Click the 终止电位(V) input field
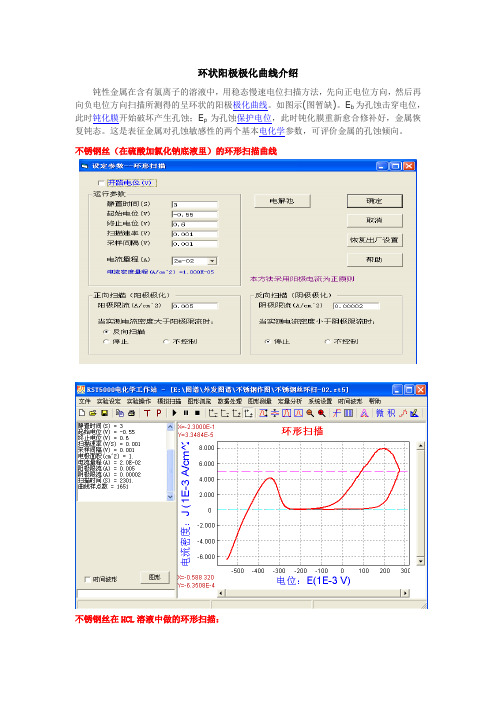 click(195, 224)
